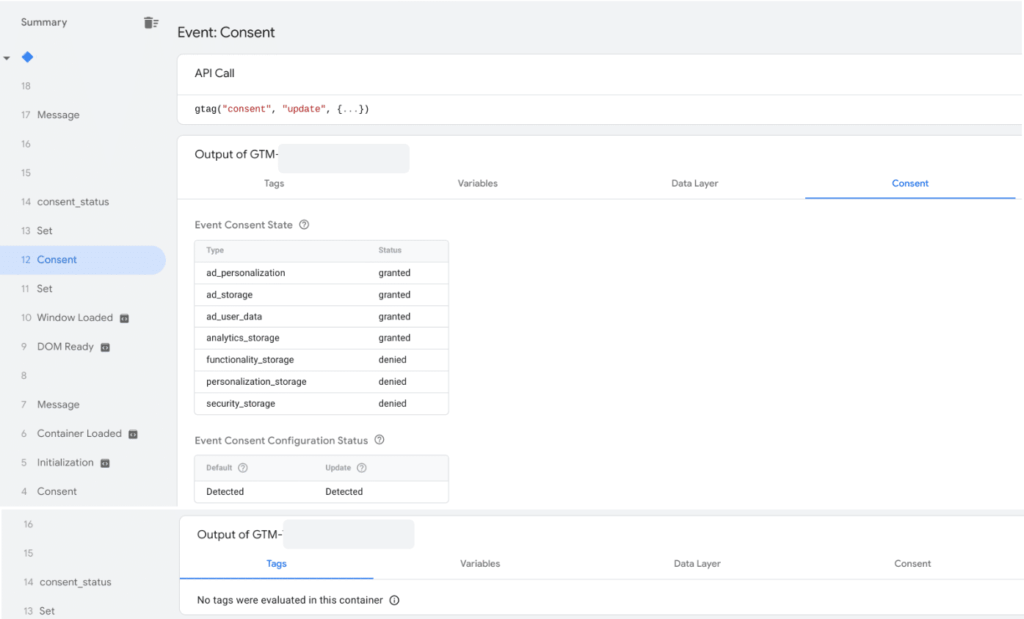Open the Data Layer tab

(x=694, y=183)
